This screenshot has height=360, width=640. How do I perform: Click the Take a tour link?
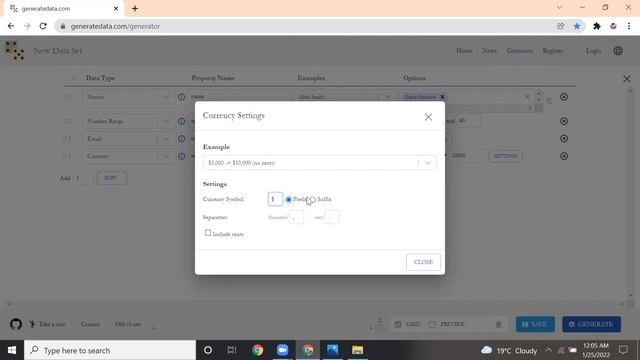tap(47, 324)
